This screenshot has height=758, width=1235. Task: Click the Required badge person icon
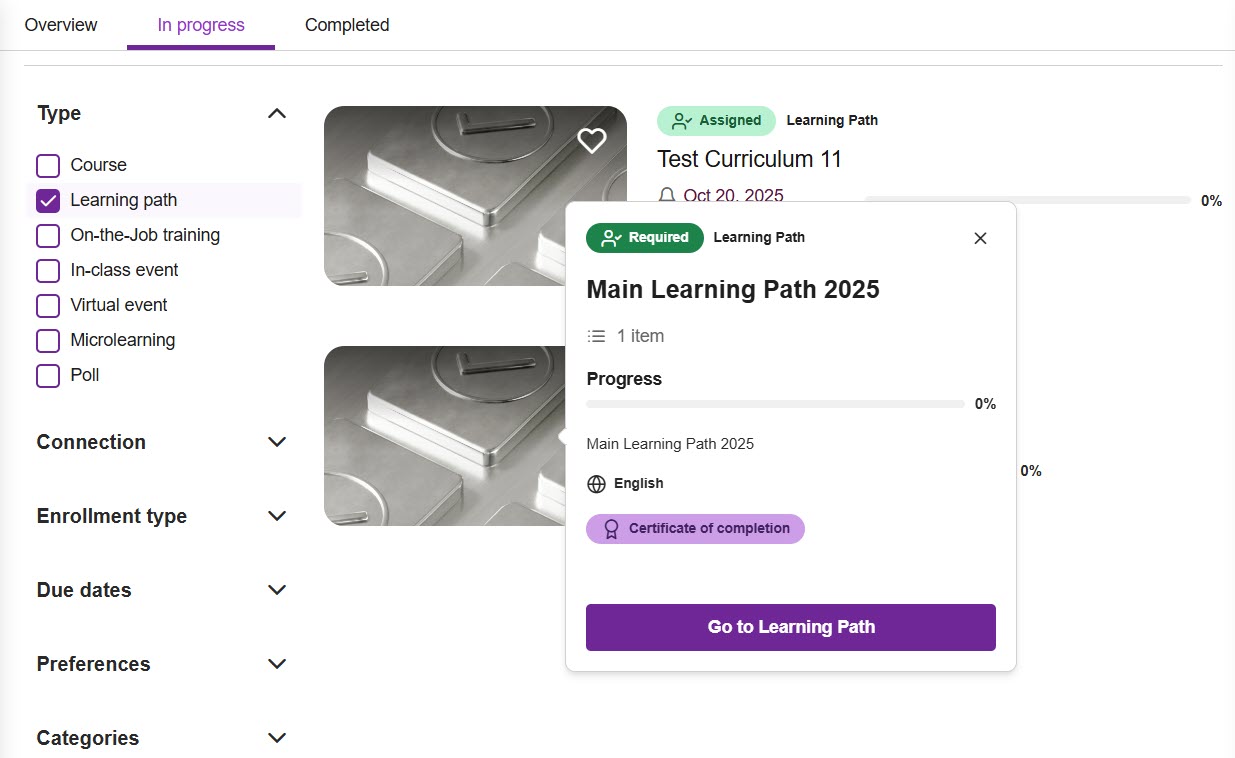point(611,238)
